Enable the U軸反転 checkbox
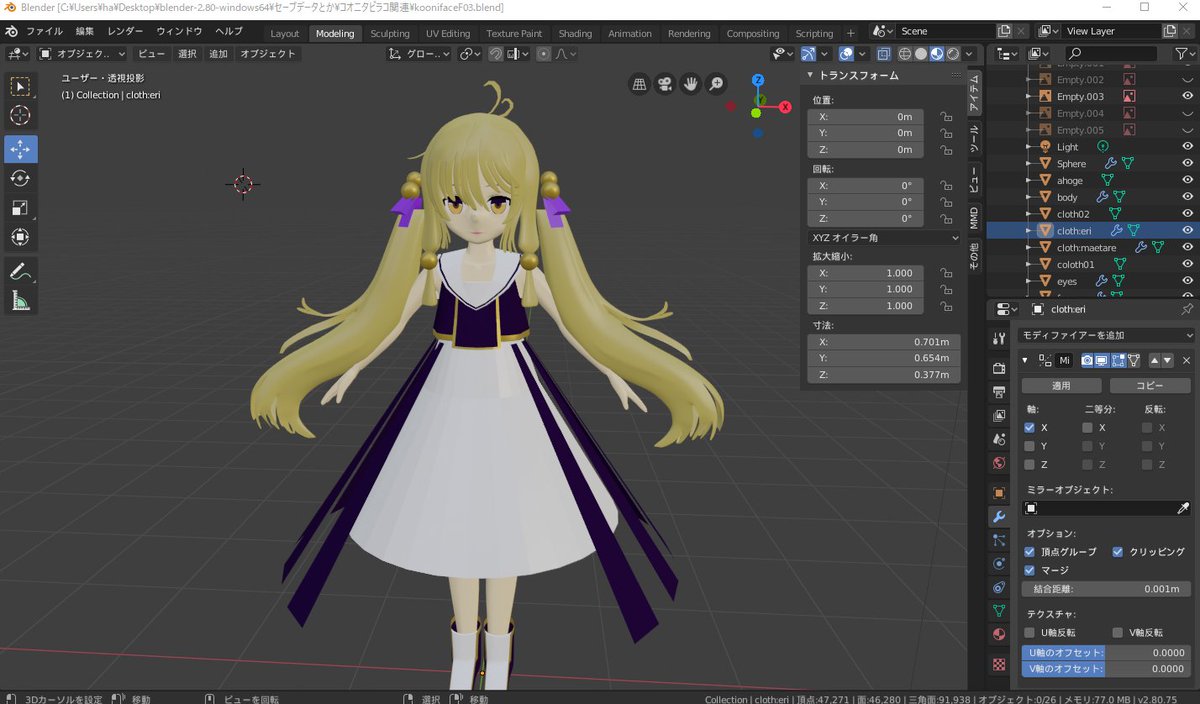The image size is (1200, 704). click(1029, 633)
